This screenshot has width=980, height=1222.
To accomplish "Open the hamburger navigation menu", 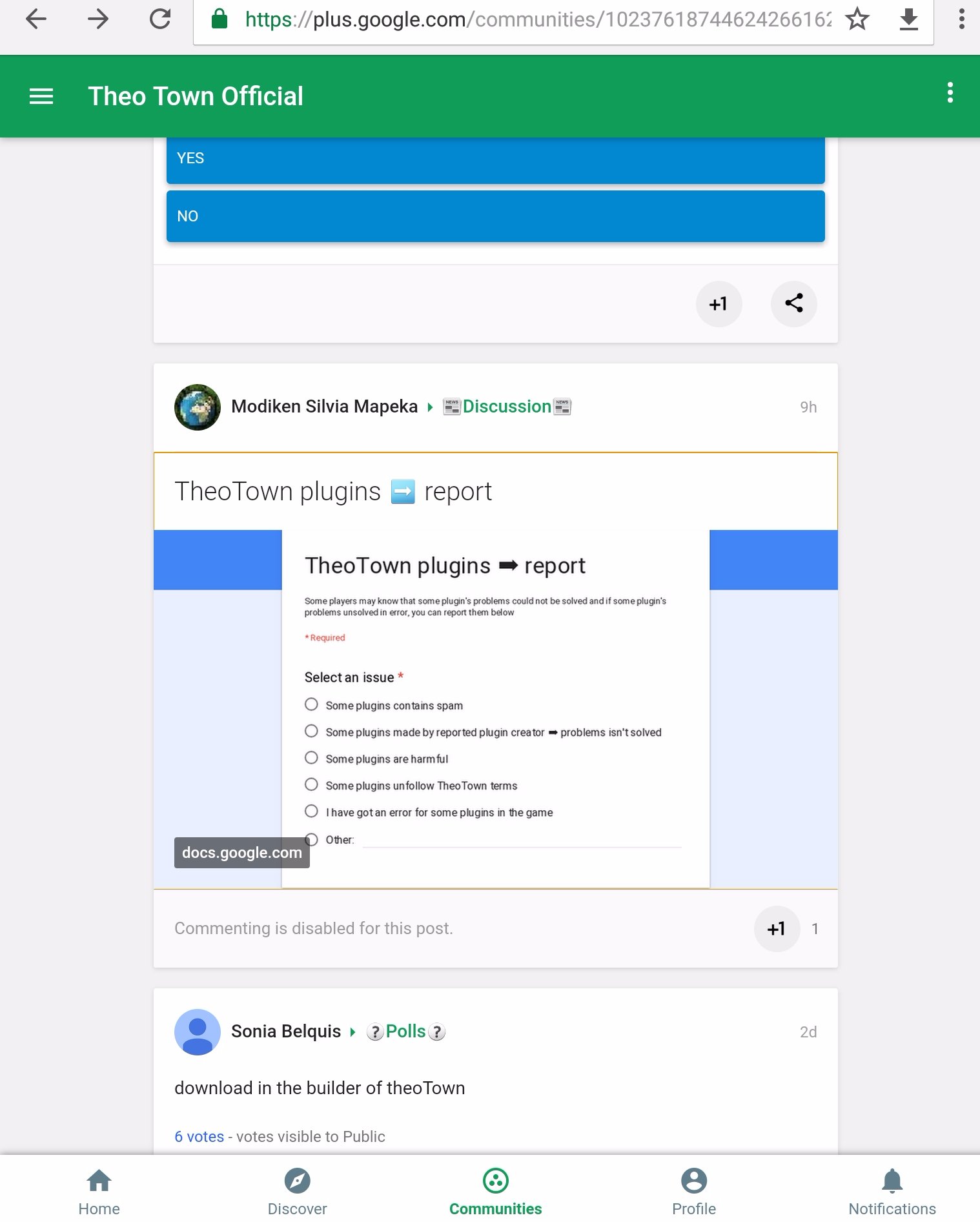I will click(x=41, y=96).
